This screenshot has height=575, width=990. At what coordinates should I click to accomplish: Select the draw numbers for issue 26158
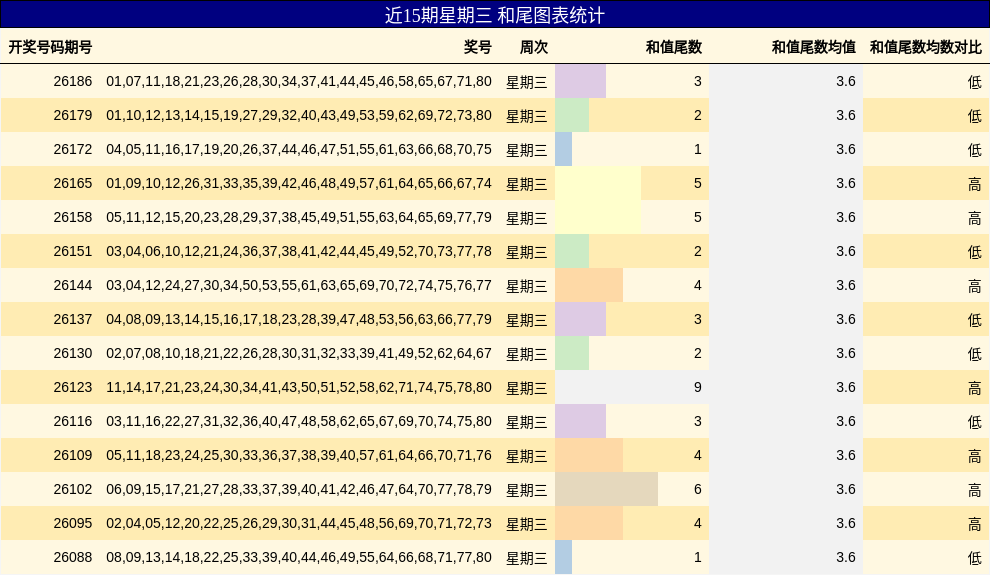[x=299, y=218]
